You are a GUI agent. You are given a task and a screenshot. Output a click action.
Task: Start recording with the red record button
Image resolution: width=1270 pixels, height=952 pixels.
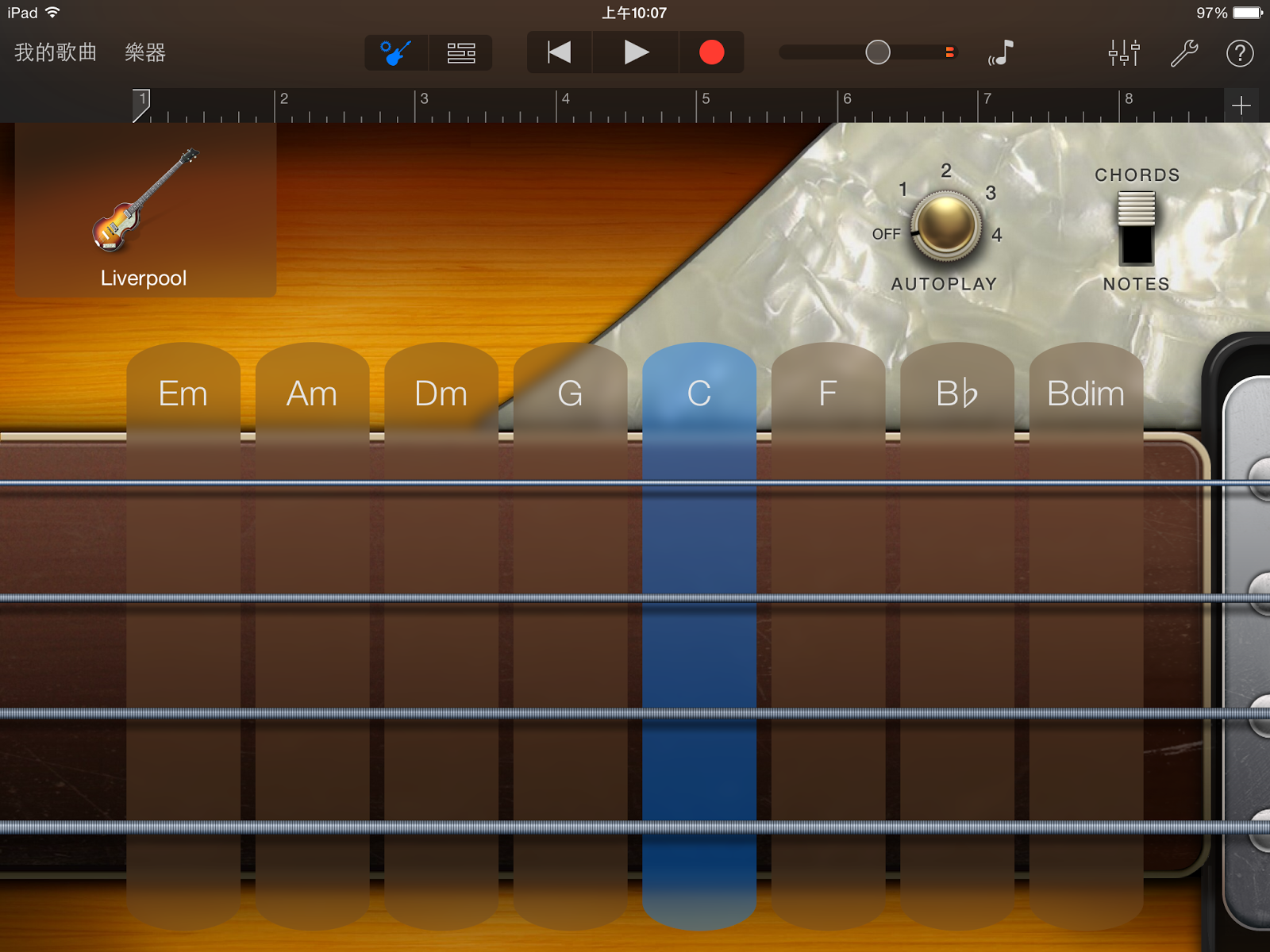coord(711,52)
